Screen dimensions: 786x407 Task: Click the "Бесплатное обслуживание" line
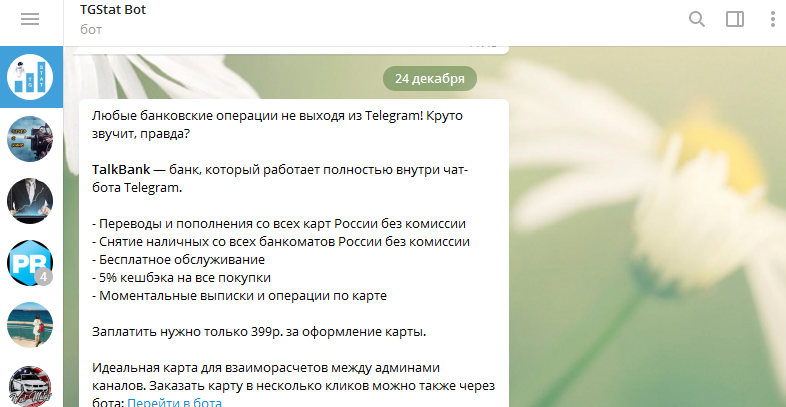coord(178,260)
